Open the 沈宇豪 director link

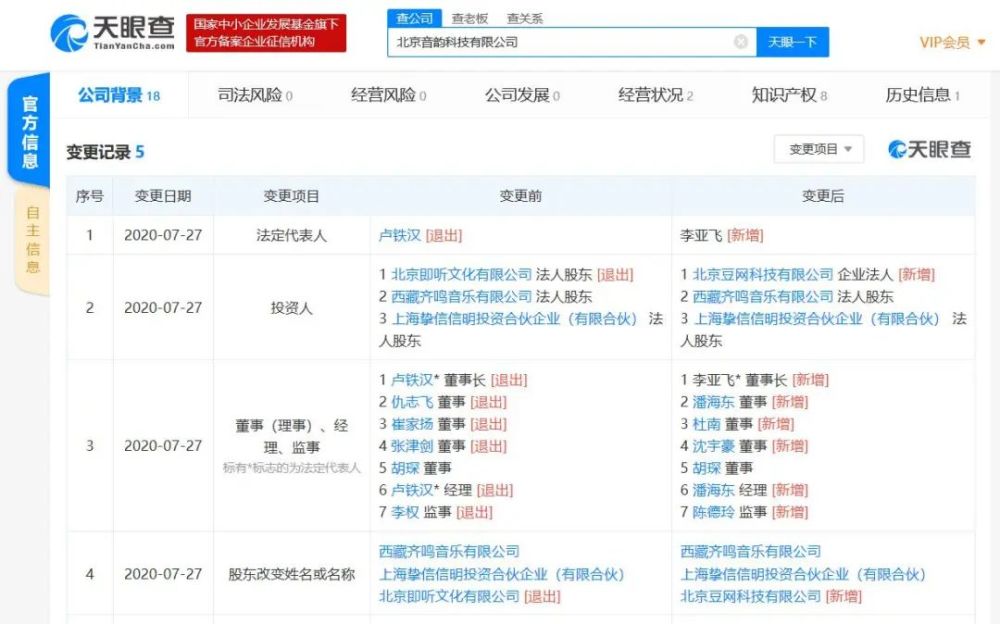click(x=714, y=446)
